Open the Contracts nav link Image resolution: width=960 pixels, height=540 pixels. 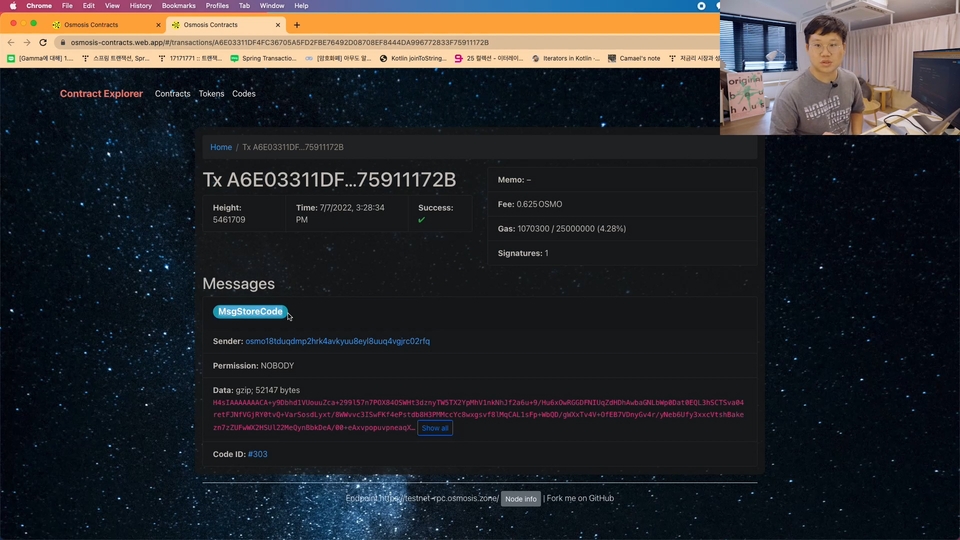(x=173, y=94)
